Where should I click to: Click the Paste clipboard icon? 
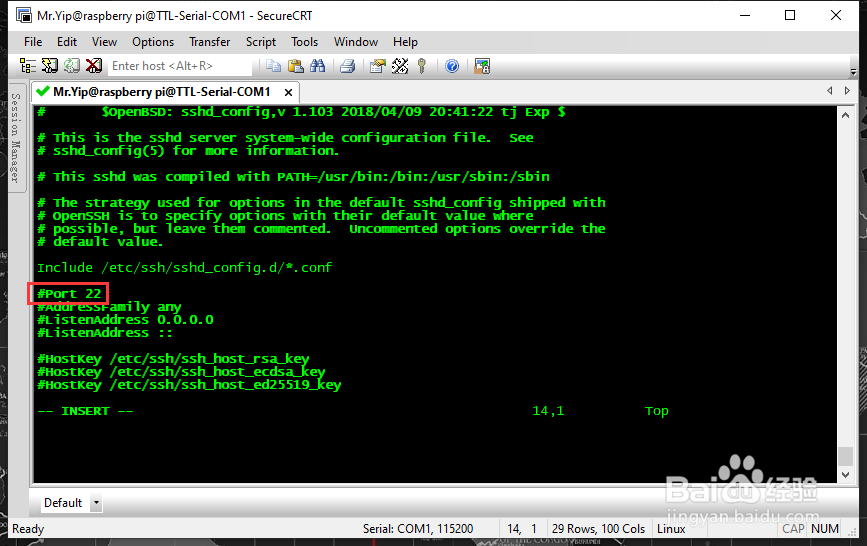[296, 66]
